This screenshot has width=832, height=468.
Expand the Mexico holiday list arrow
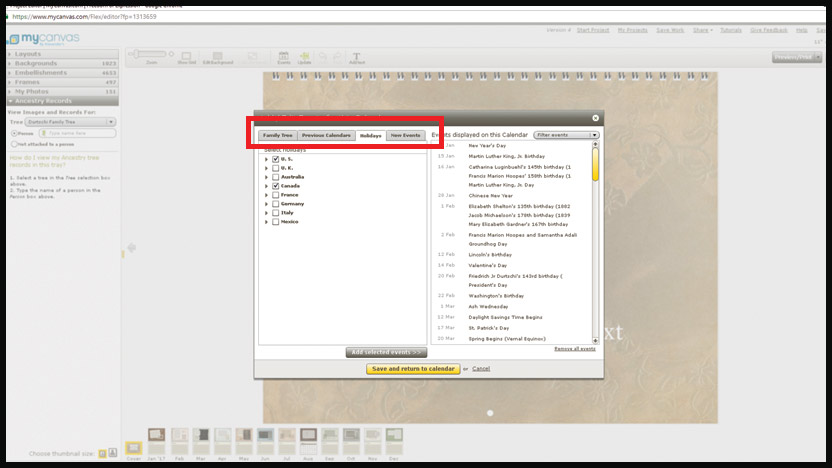click(266, 222)
